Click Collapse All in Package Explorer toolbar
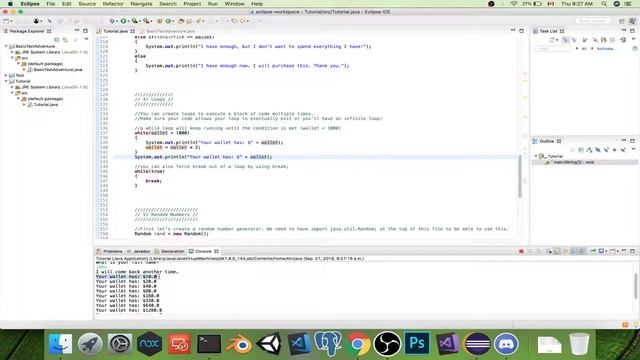 pyautogui.click(x=57, y=40)
